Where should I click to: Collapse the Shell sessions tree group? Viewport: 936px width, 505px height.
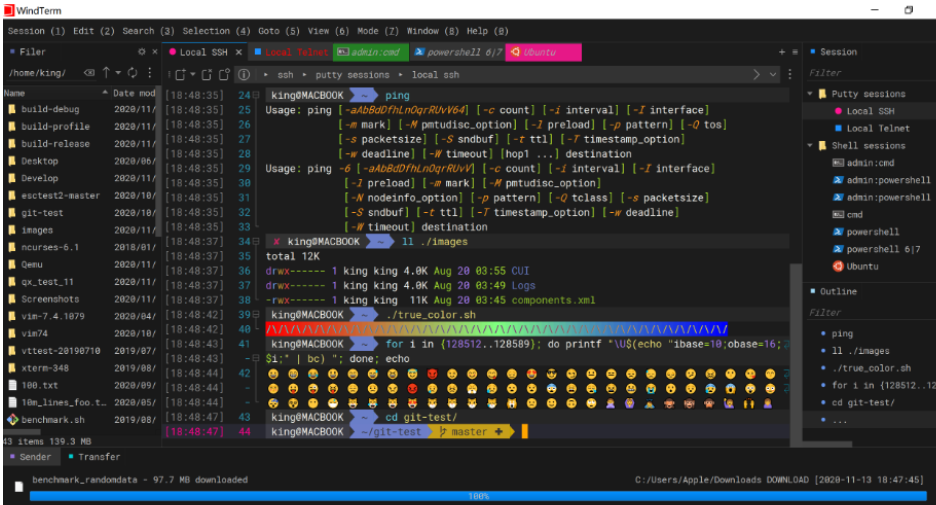tap(811, 146)
